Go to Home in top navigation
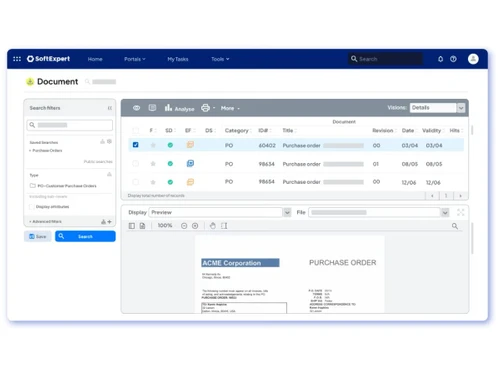The height and width of the screenshot is (375, 500). (x=95, y=59)
